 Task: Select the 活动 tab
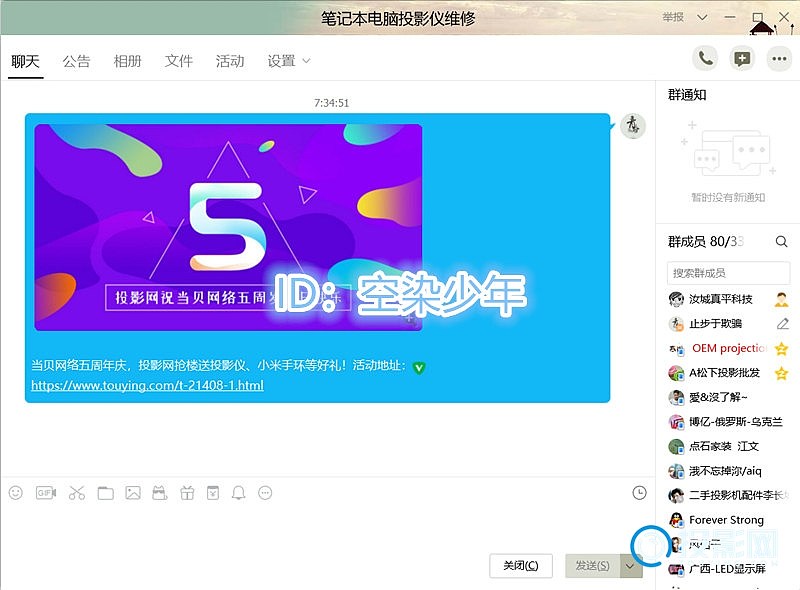[230, 61]
